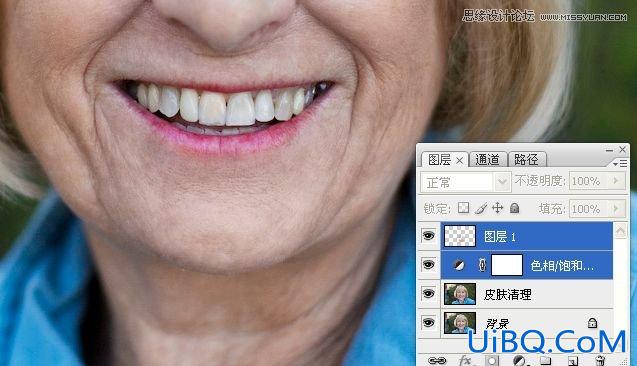Create new adjustment layer half-circle icon
This screenshot has width=637, height=366.
(x=519, y=361)
